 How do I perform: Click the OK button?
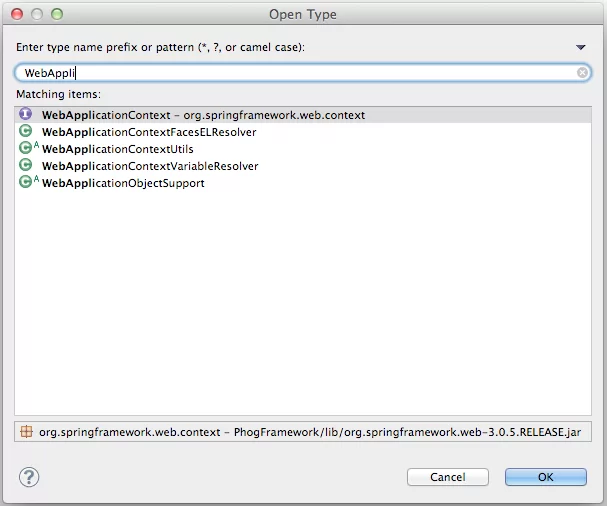coord(545,477)
